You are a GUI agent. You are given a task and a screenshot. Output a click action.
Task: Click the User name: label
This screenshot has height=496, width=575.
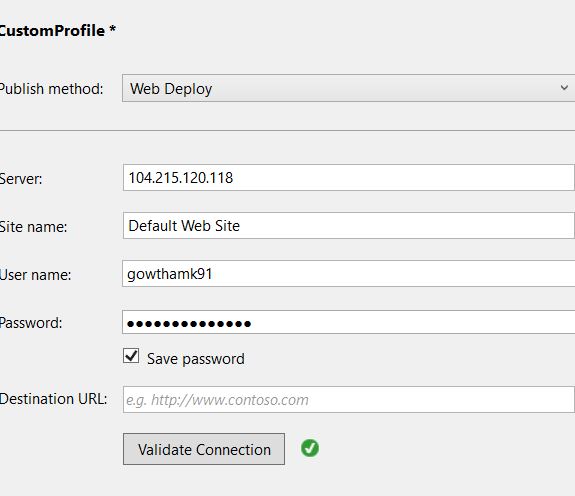[x=35, y=275]
